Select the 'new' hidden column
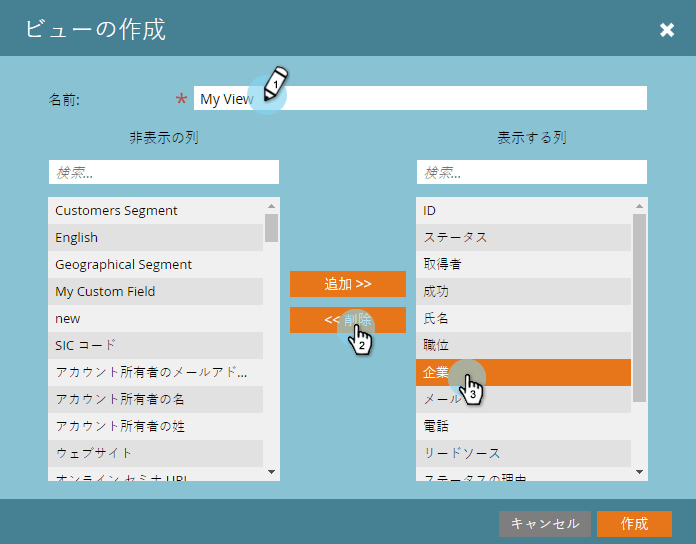This screenshot has height=544, width=696. (x=156, y=319)
